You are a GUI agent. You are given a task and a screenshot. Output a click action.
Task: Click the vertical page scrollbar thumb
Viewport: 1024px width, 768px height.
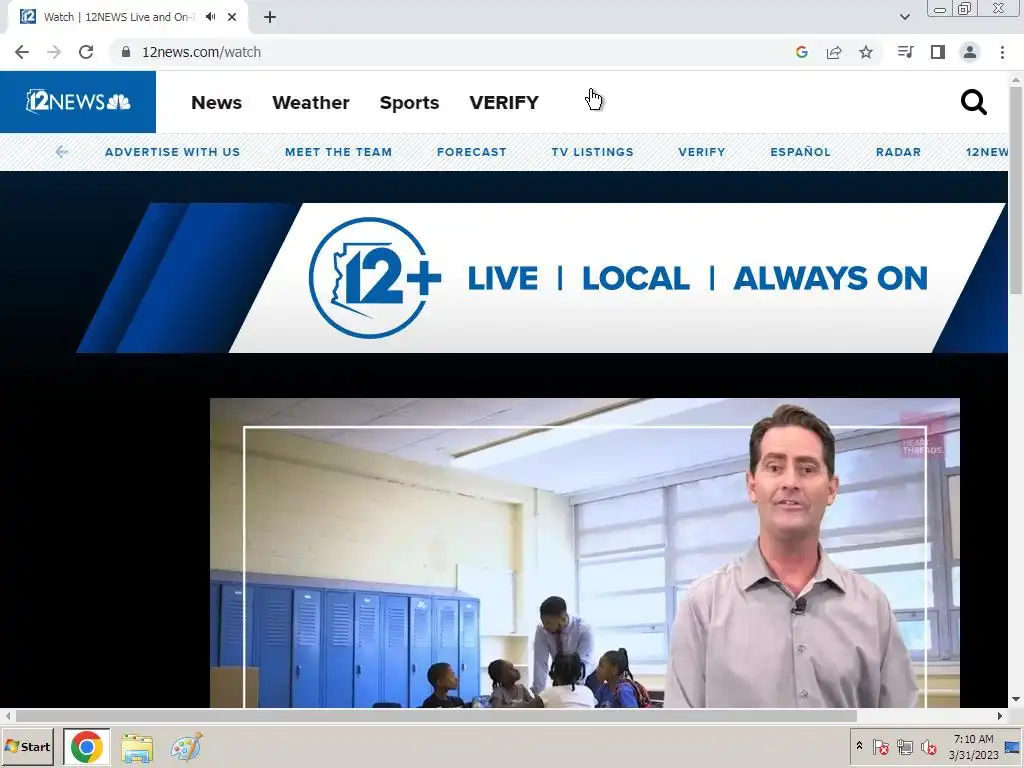[x=1016, y=189]
